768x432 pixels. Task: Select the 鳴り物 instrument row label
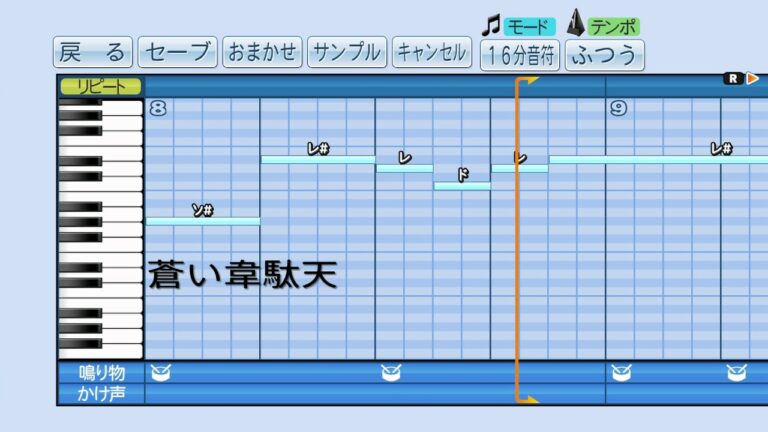point(101,373)
